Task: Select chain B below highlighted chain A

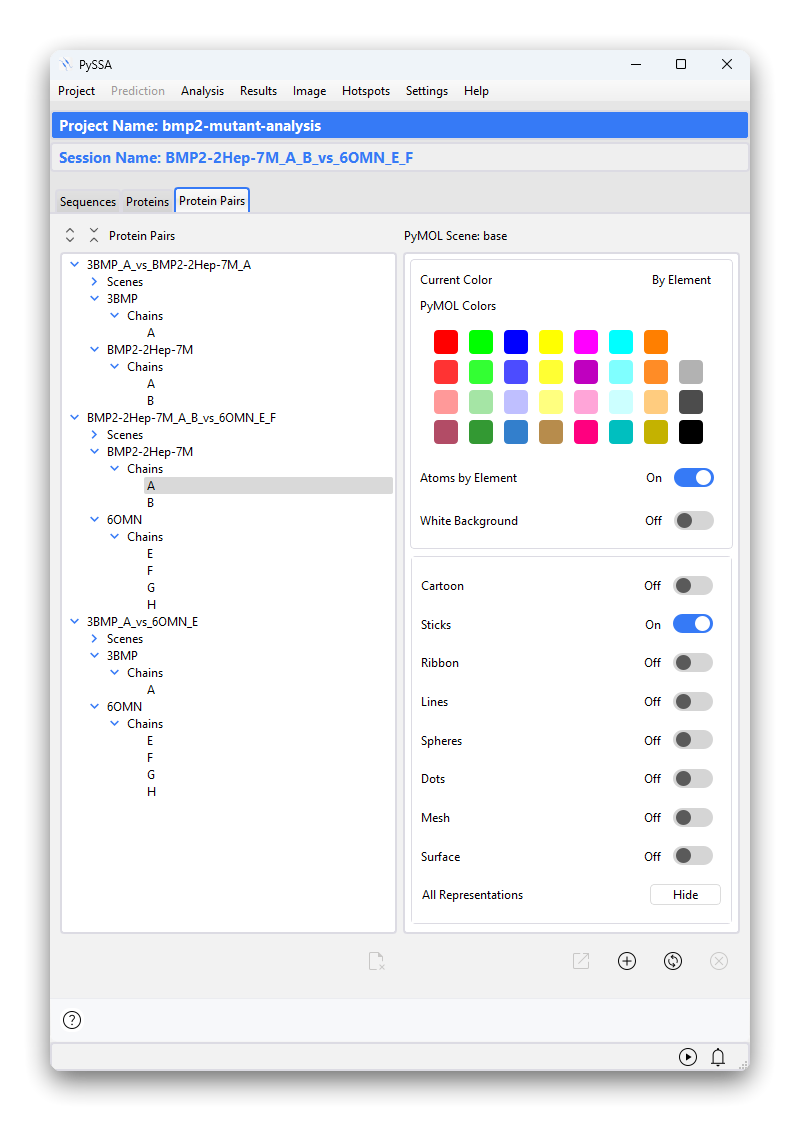Action: pos(151,503)
